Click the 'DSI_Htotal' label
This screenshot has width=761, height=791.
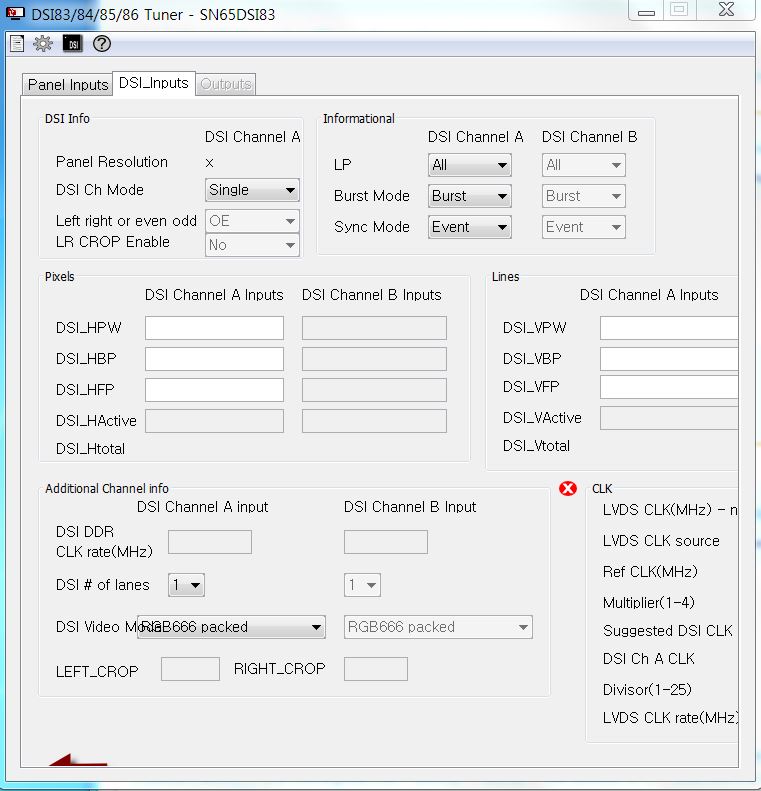tap(90, 448)
